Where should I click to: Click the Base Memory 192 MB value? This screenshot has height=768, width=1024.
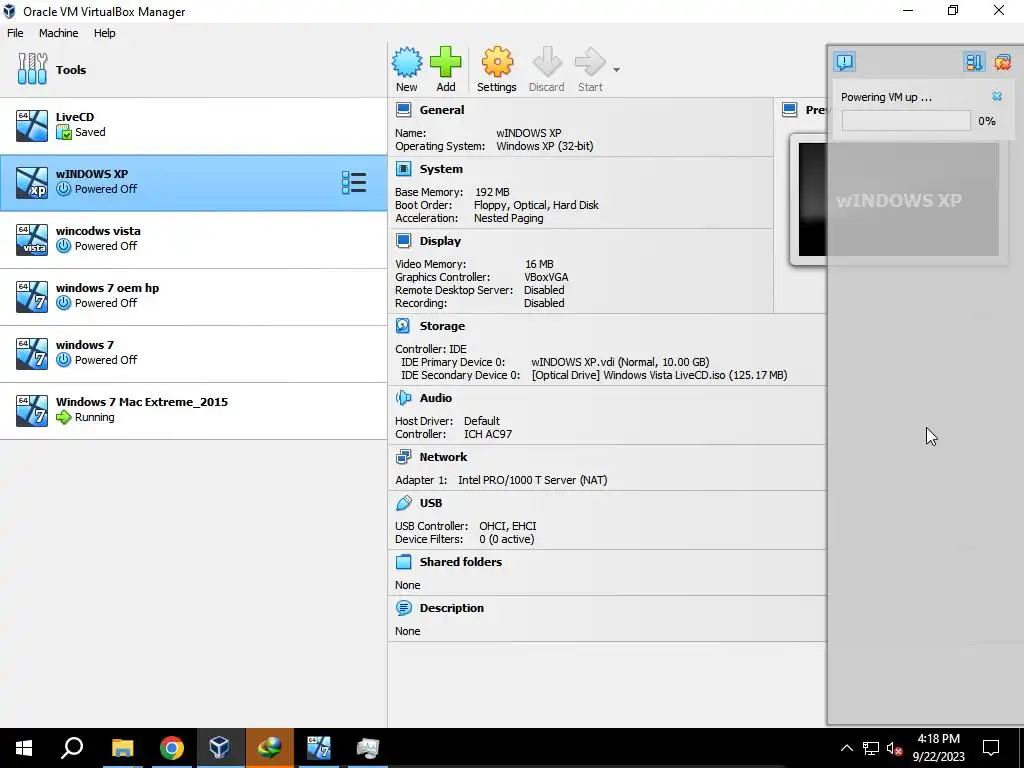click(492, 192)
